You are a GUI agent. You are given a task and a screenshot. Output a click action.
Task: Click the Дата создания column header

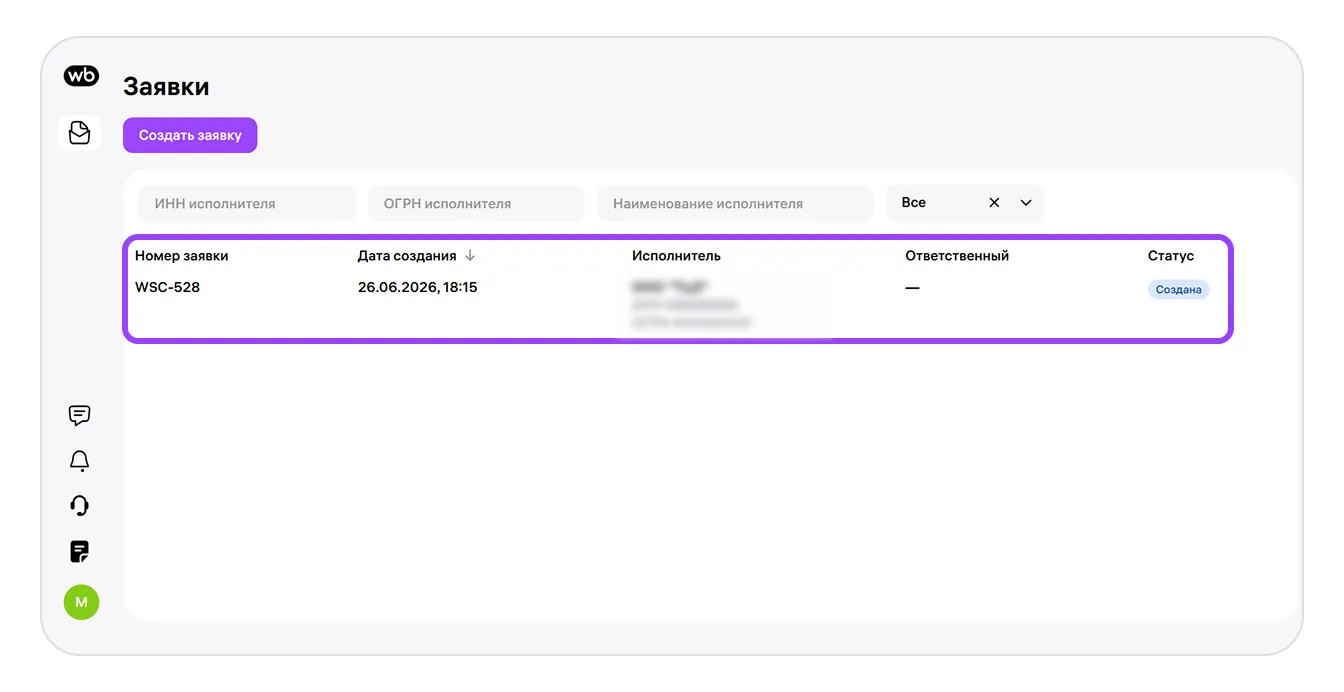[407, 256]
